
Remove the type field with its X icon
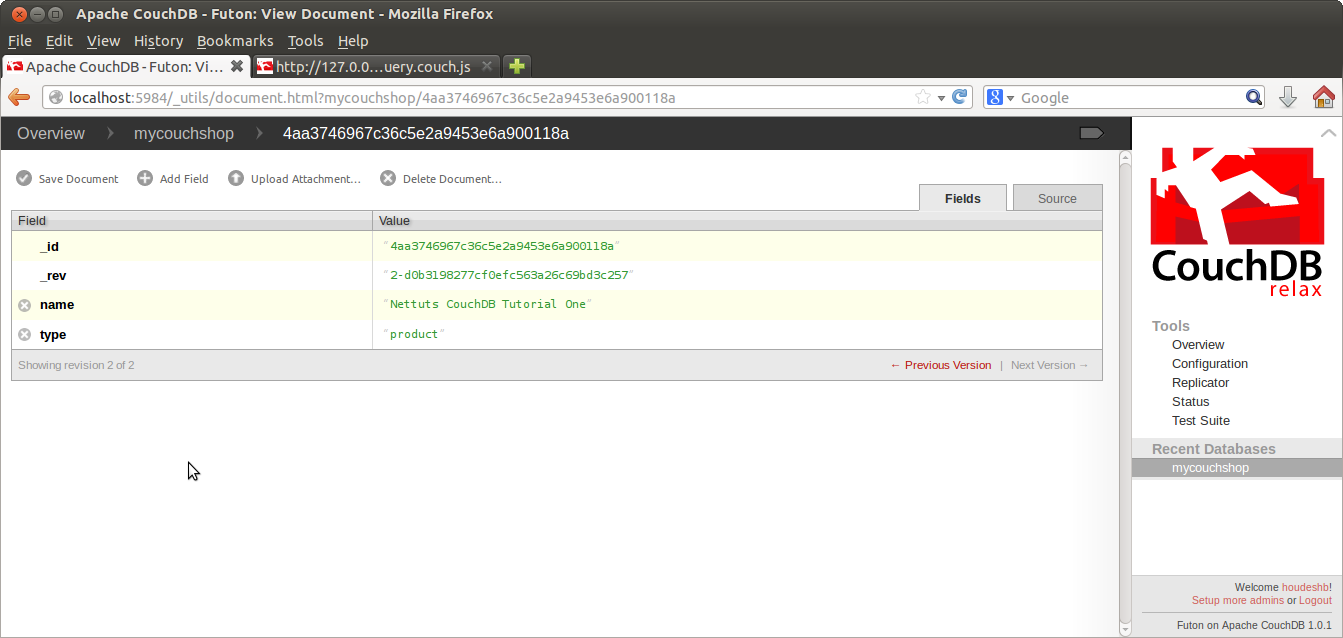25,334
